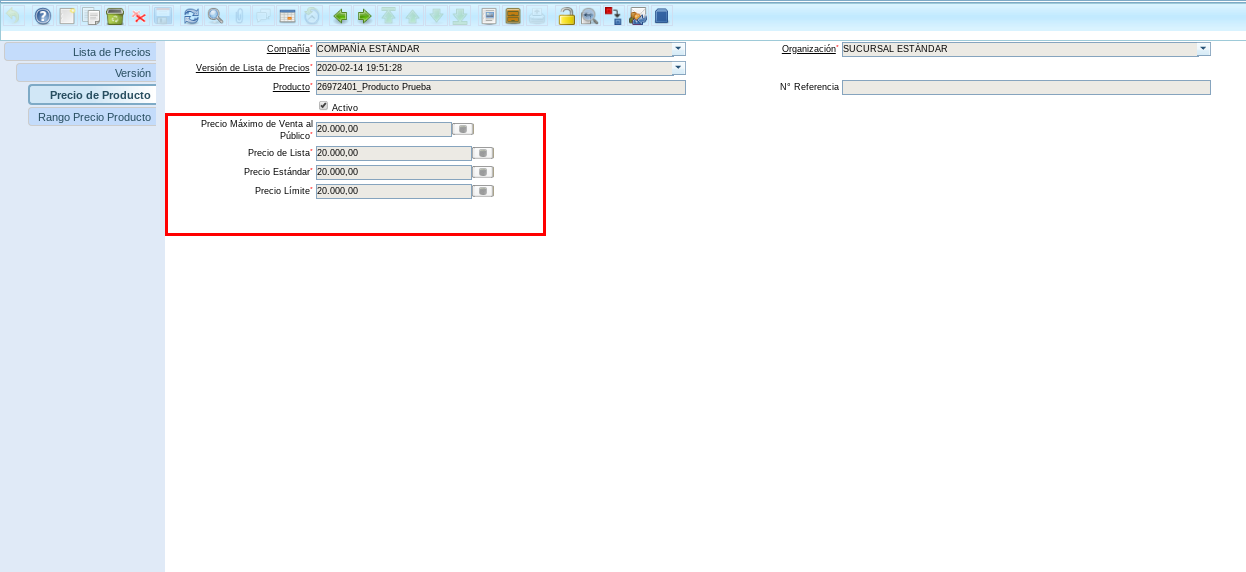Toggle grid view with the table icon

[x=287, y=16]
